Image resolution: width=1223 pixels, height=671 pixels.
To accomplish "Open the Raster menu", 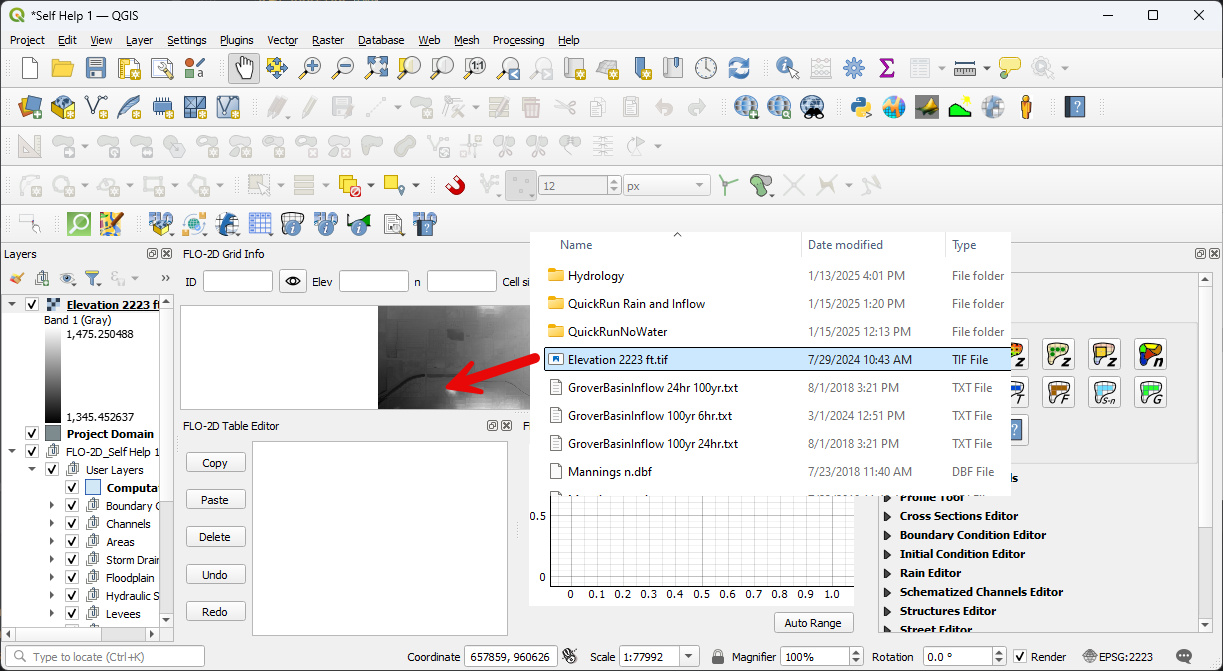I will click(327, 40).
